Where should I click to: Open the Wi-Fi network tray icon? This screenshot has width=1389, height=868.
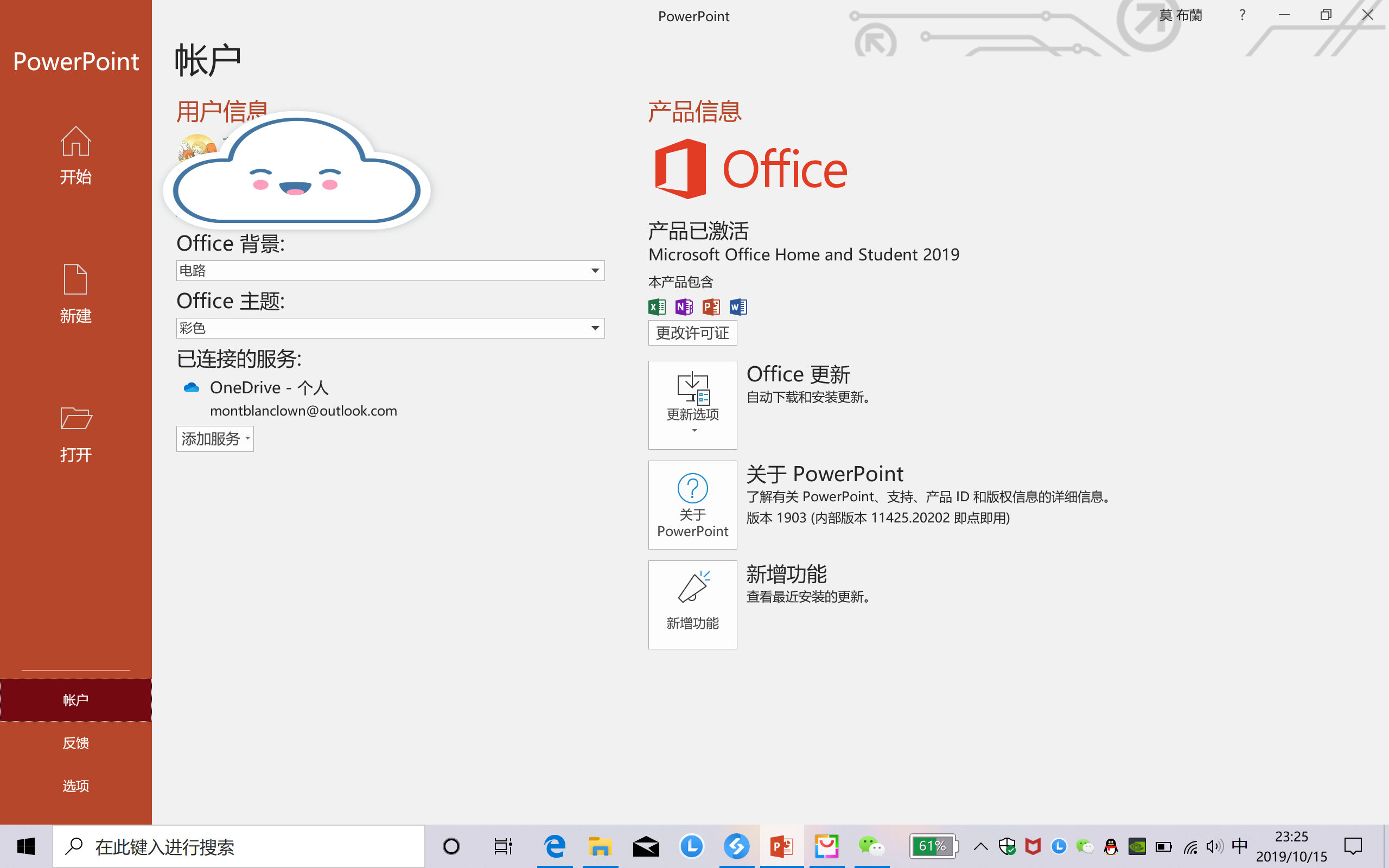[1190, 846]
